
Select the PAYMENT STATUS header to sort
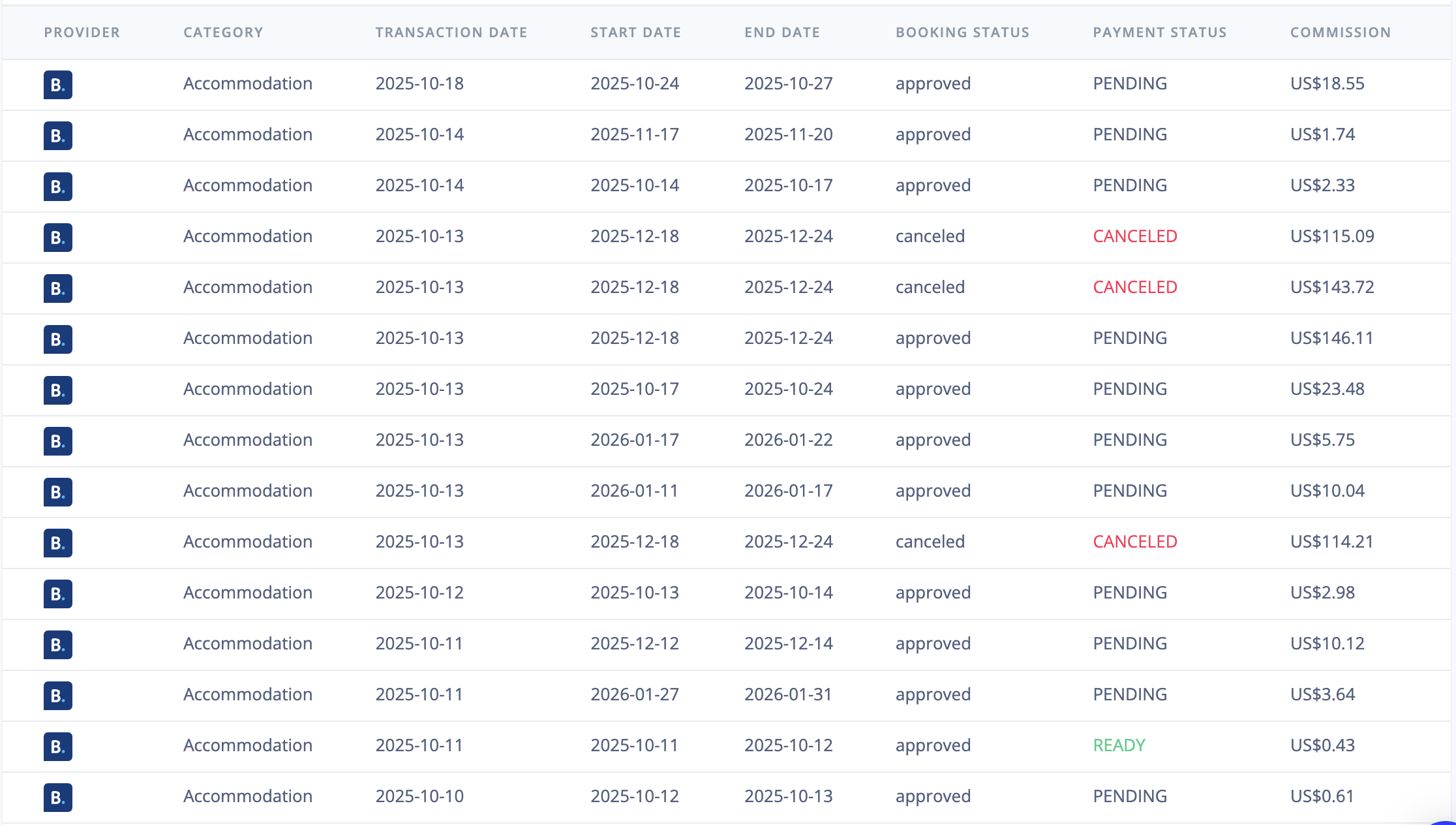(x=1160, y=32)
